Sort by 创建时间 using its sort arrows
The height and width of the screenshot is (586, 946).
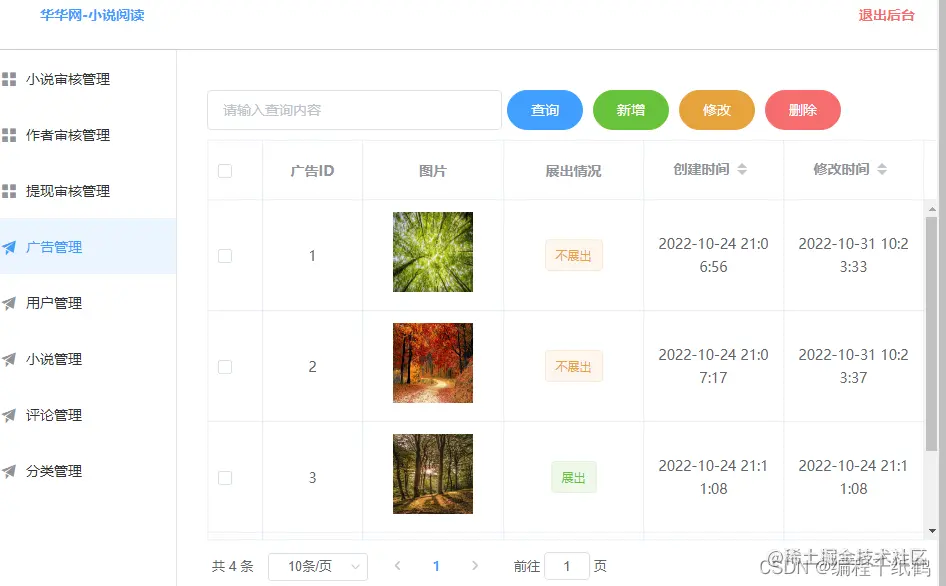pos(742,170)
